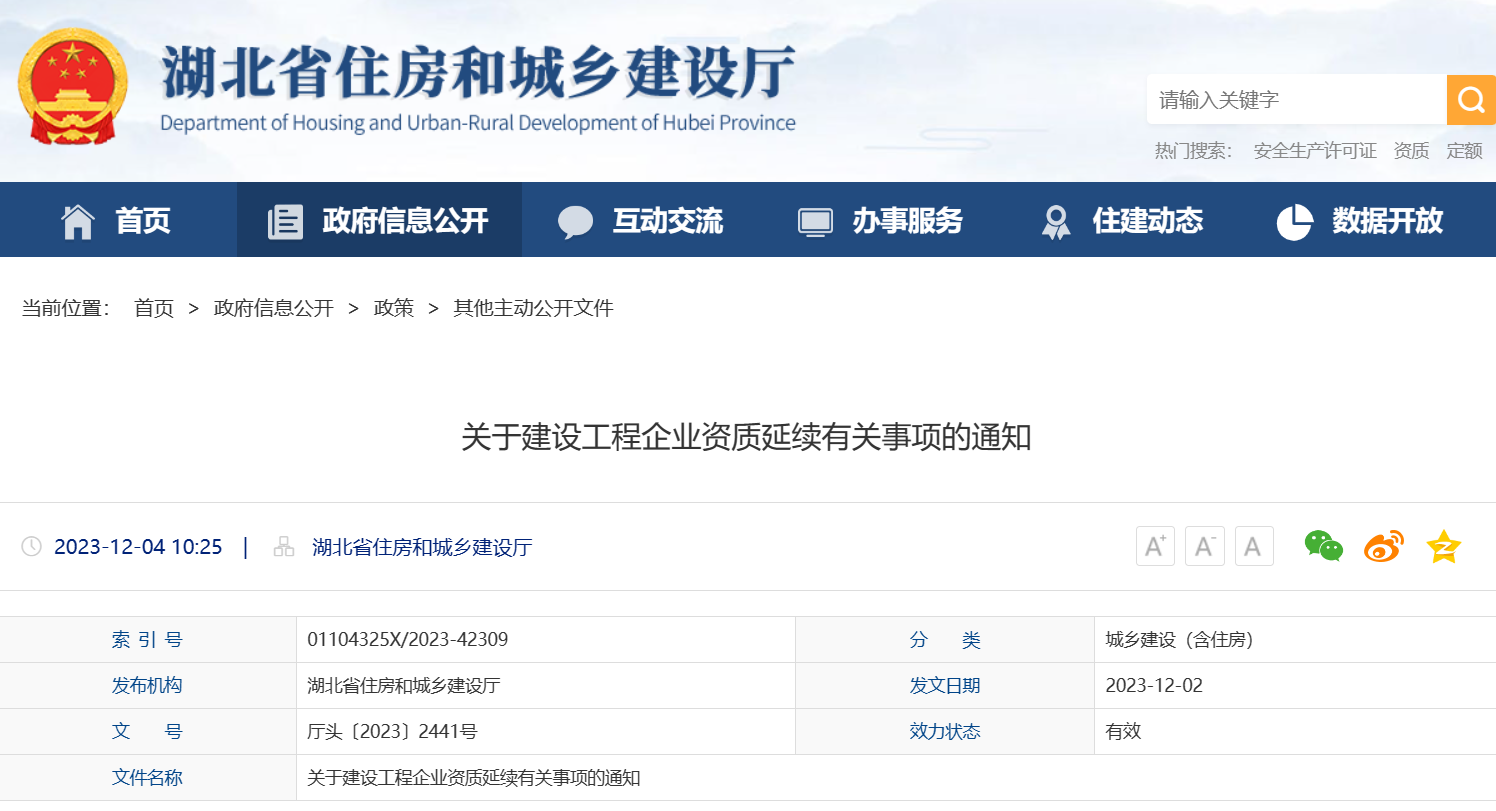Share article via WeChat icon

pos(1323,546)
